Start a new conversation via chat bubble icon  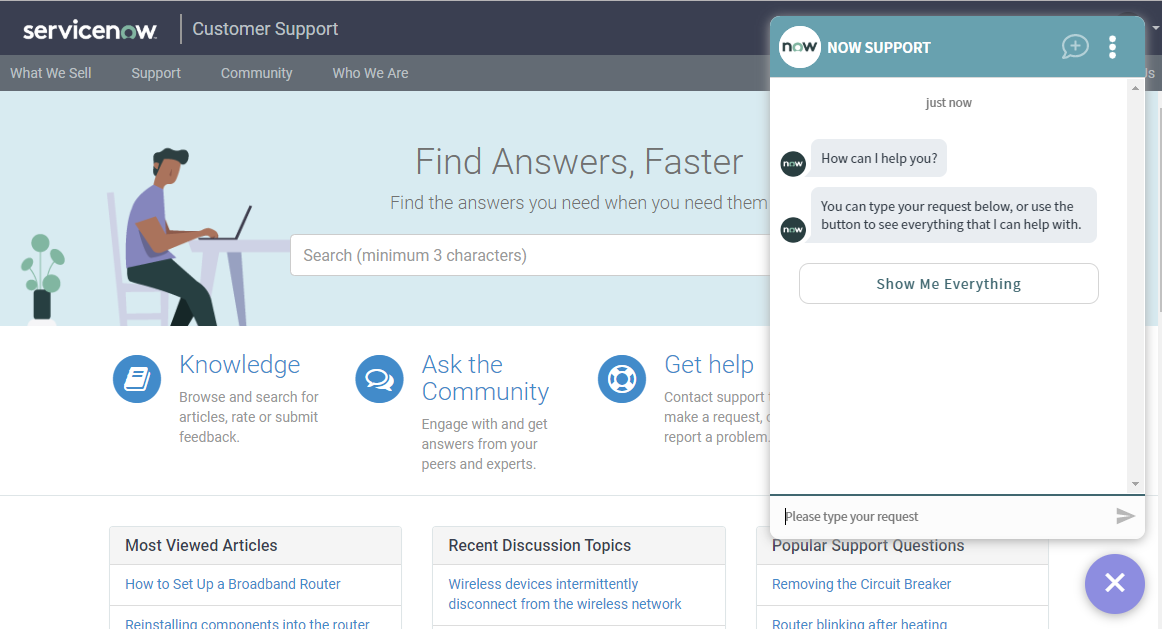pos(1075,47)
